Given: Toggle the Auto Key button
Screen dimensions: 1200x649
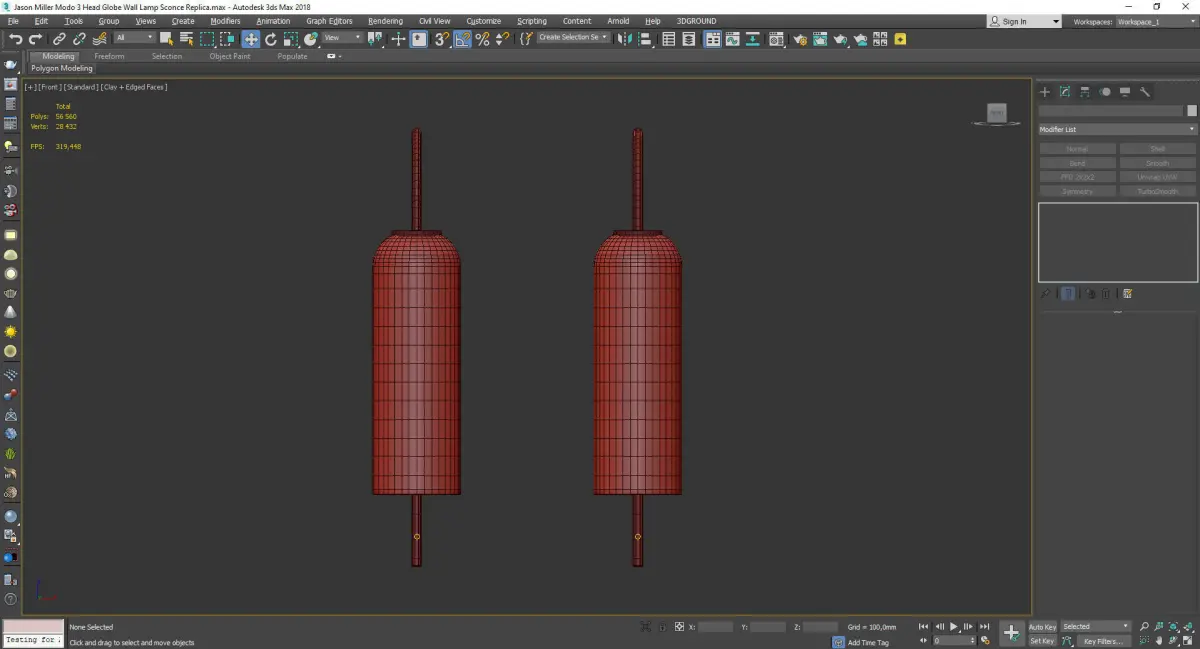Looking at the screenshot, I should [x=1042, y=627].
